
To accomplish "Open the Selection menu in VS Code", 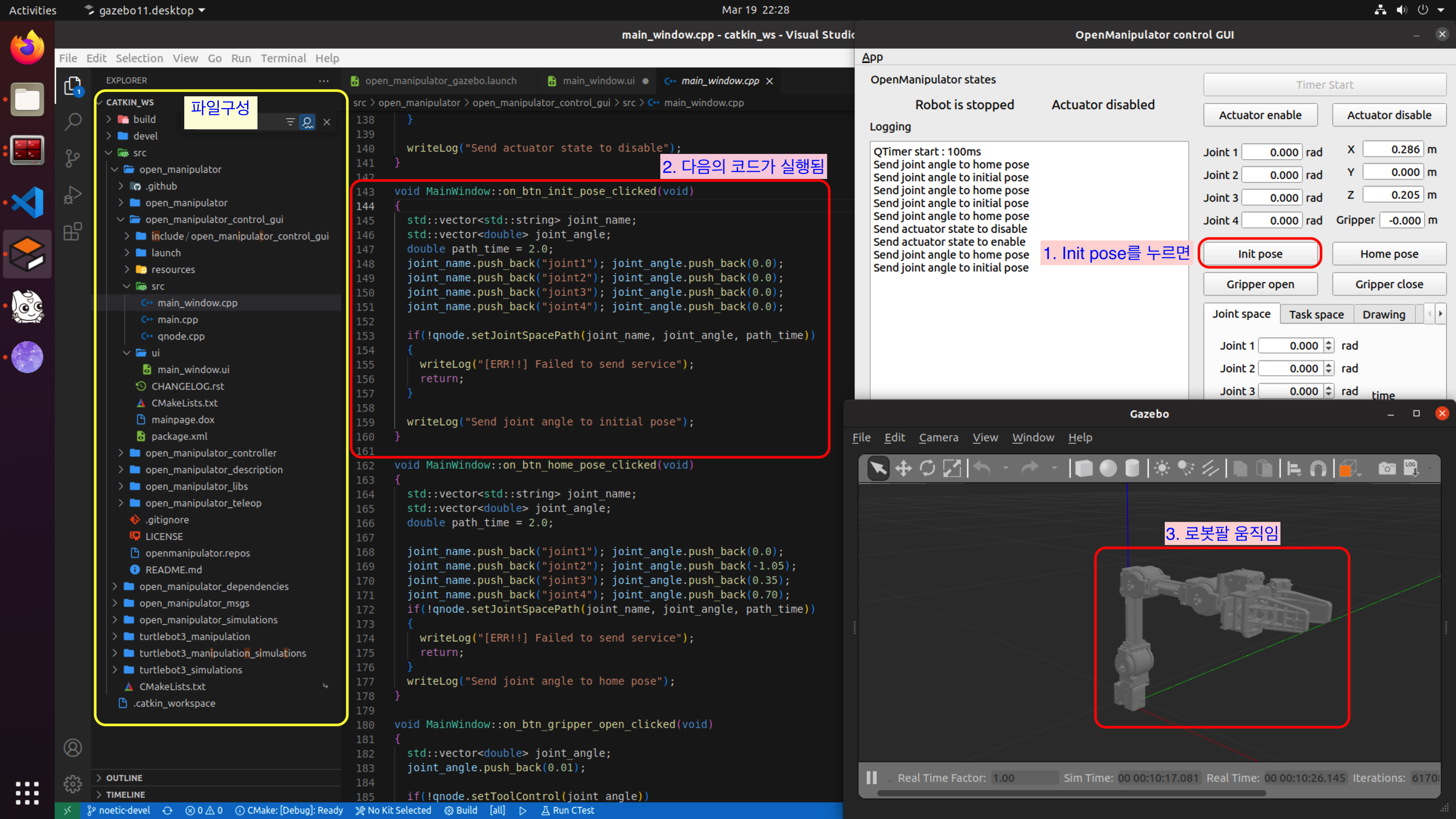I will pos(139,58).
